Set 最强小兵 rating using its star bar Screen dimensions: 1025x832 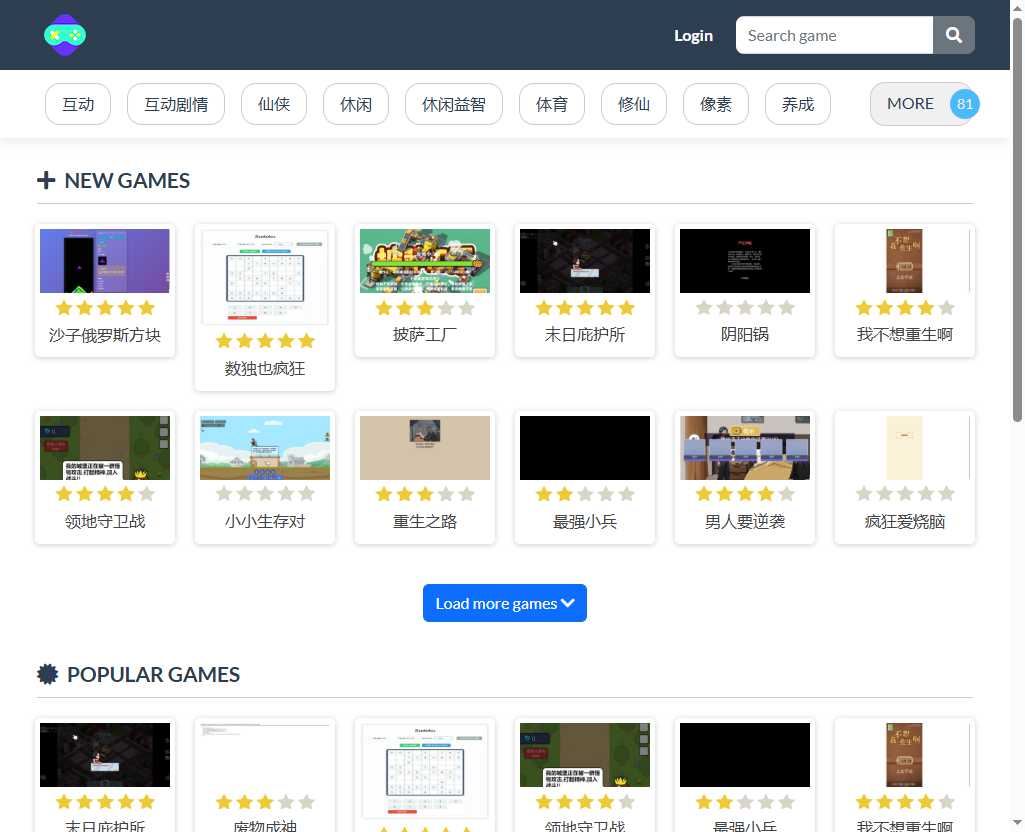[x=585, y=494]
